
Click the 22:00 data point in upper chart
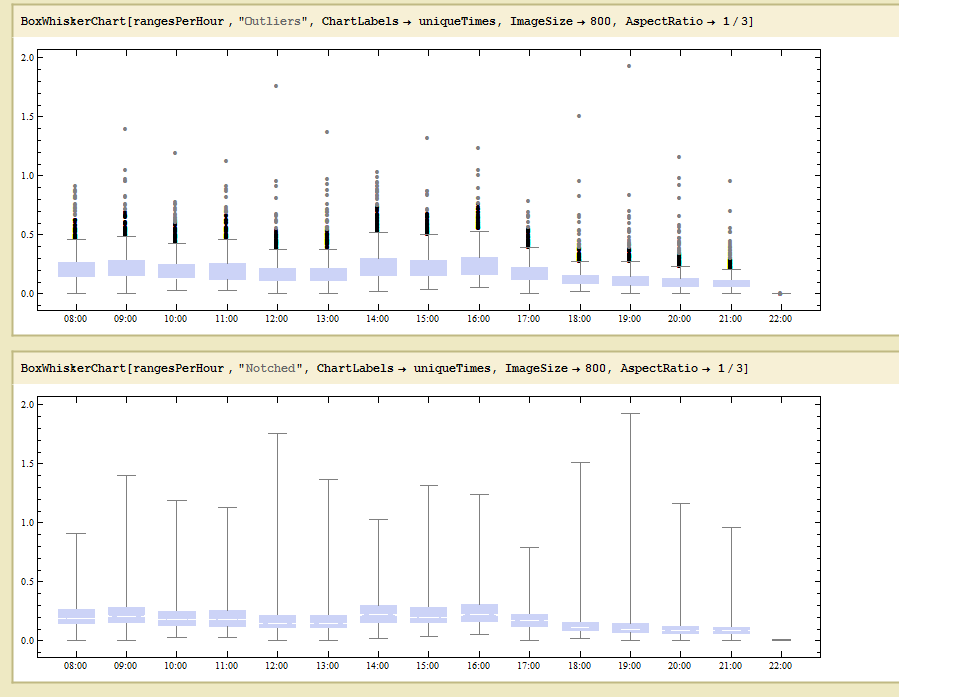pos(780,293)
